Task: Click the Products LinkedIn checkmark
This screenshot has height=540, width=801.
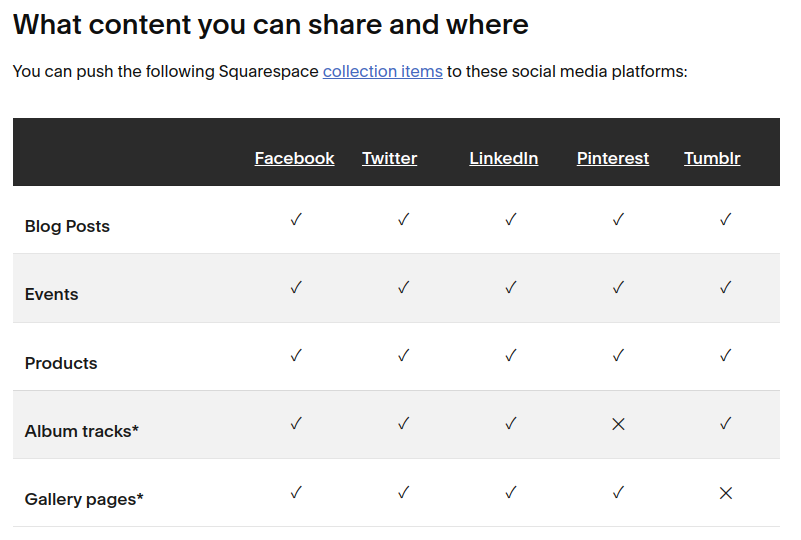Action: (x=511, y=356)
